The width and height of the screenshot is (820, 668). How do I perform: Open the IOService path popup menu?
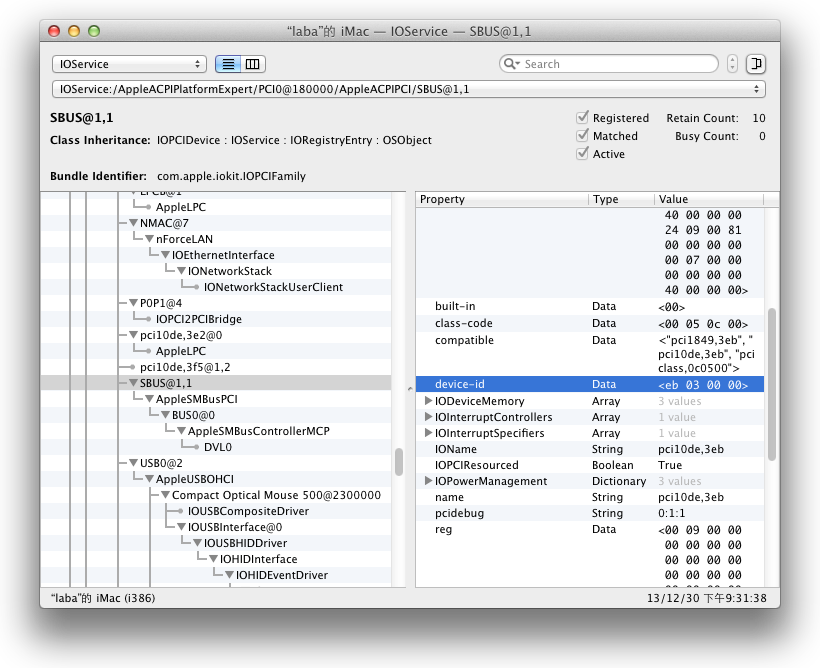coord(408,89)
